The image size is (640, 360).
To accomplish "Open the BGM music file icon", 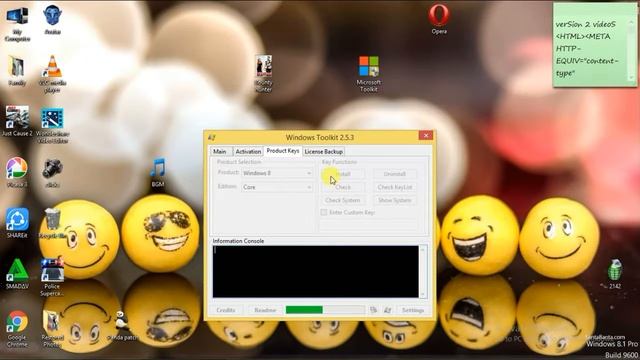I will click(158, 172).
